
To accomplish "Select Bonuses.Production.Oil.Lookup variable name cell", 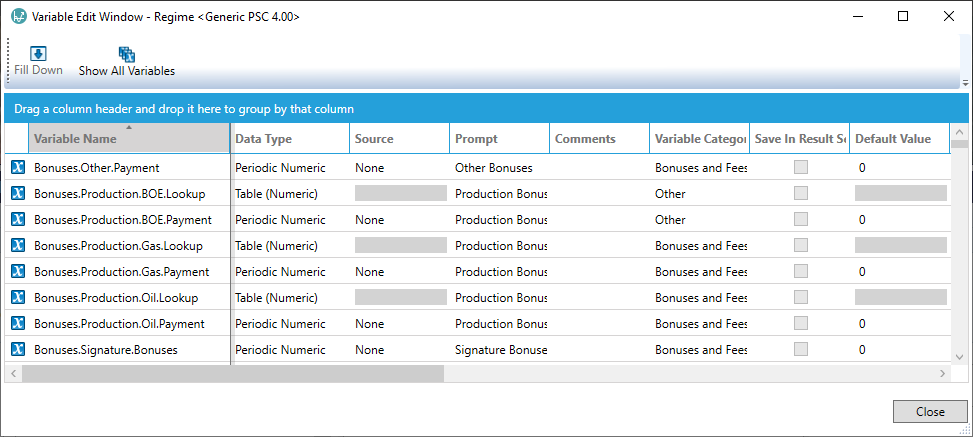I will [x=129, y=298].
